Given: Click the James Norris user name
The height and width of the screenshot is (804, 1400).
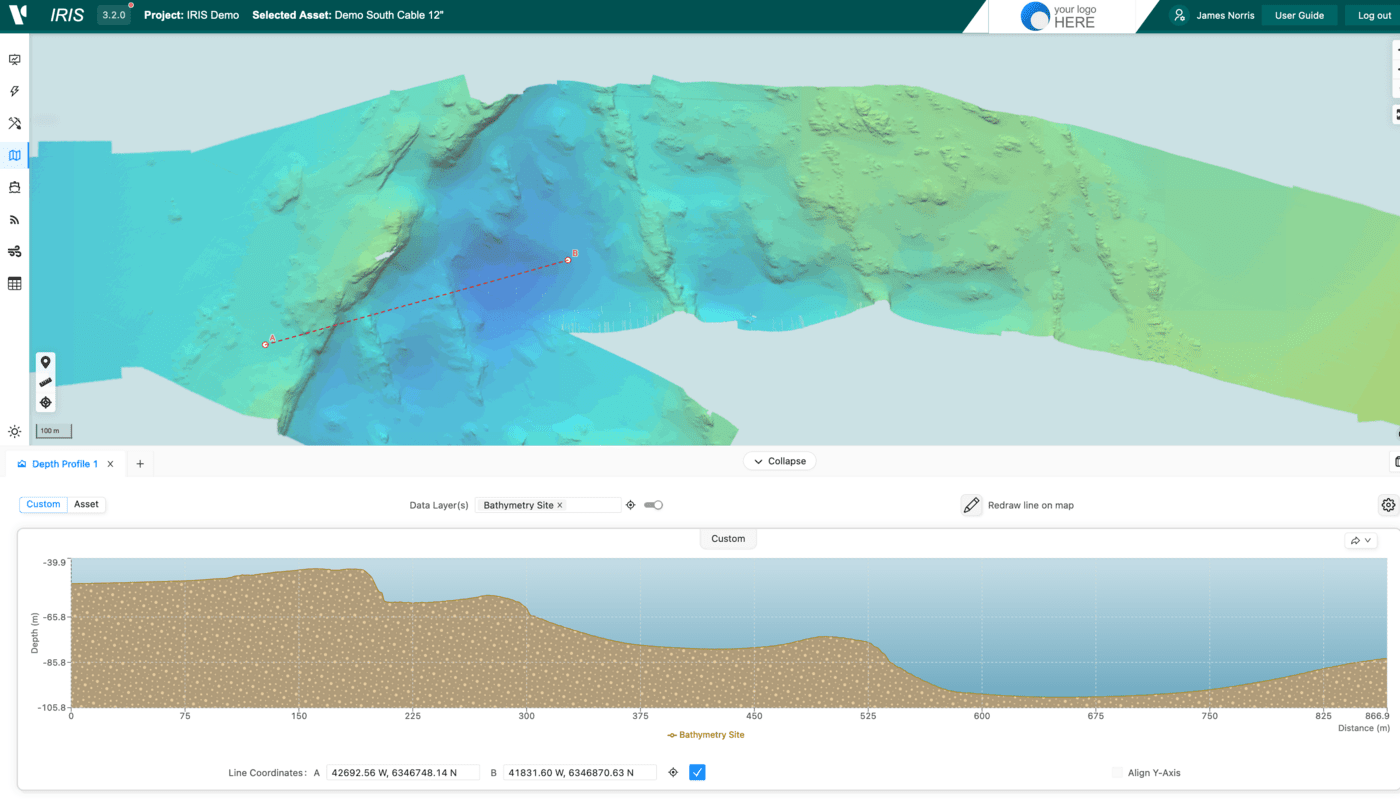Looking at the screenshot, I should pyautogui.click(x=1225, y=15).
